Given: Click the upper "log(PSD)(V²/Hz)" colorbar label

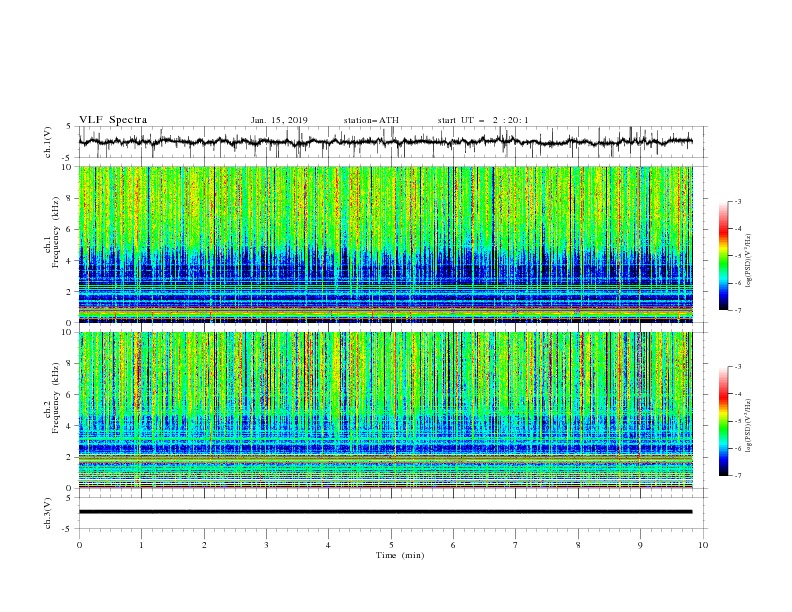Looking at the screenshot, I should coord(749,261).
